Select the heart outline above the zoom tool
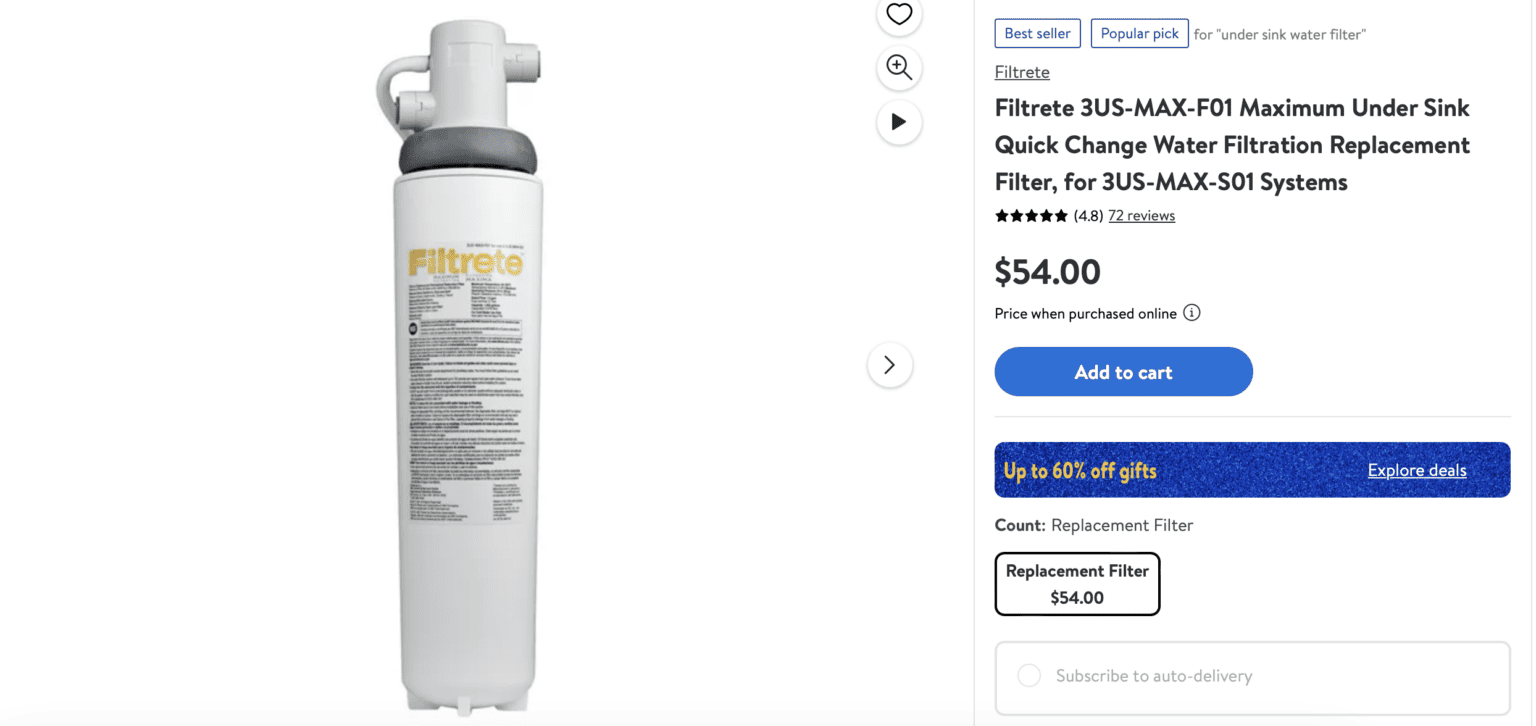Image resolution: width=1536 pixels, height=726 pixels. [899, 15]
